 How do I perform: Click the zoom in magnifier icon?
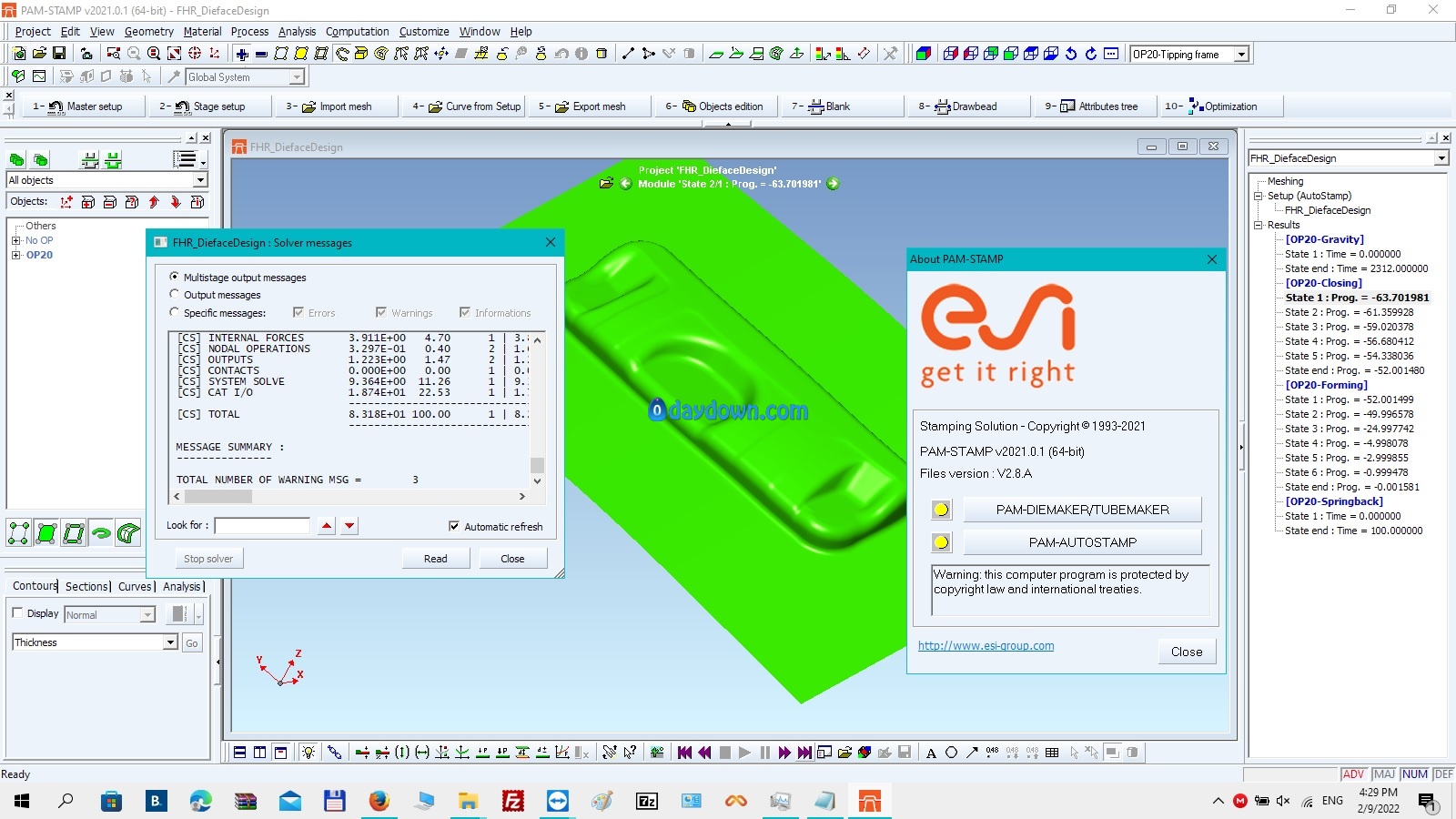click(154, 54)
